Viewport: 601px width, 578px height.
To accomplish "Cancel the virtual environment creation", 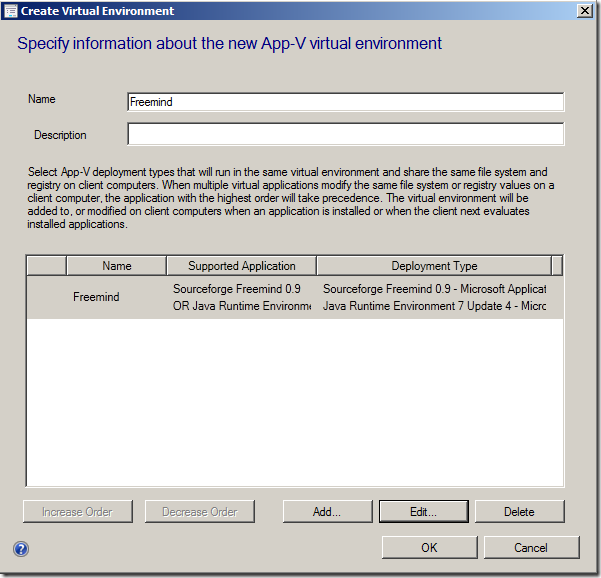I will (x=531, y=547).
